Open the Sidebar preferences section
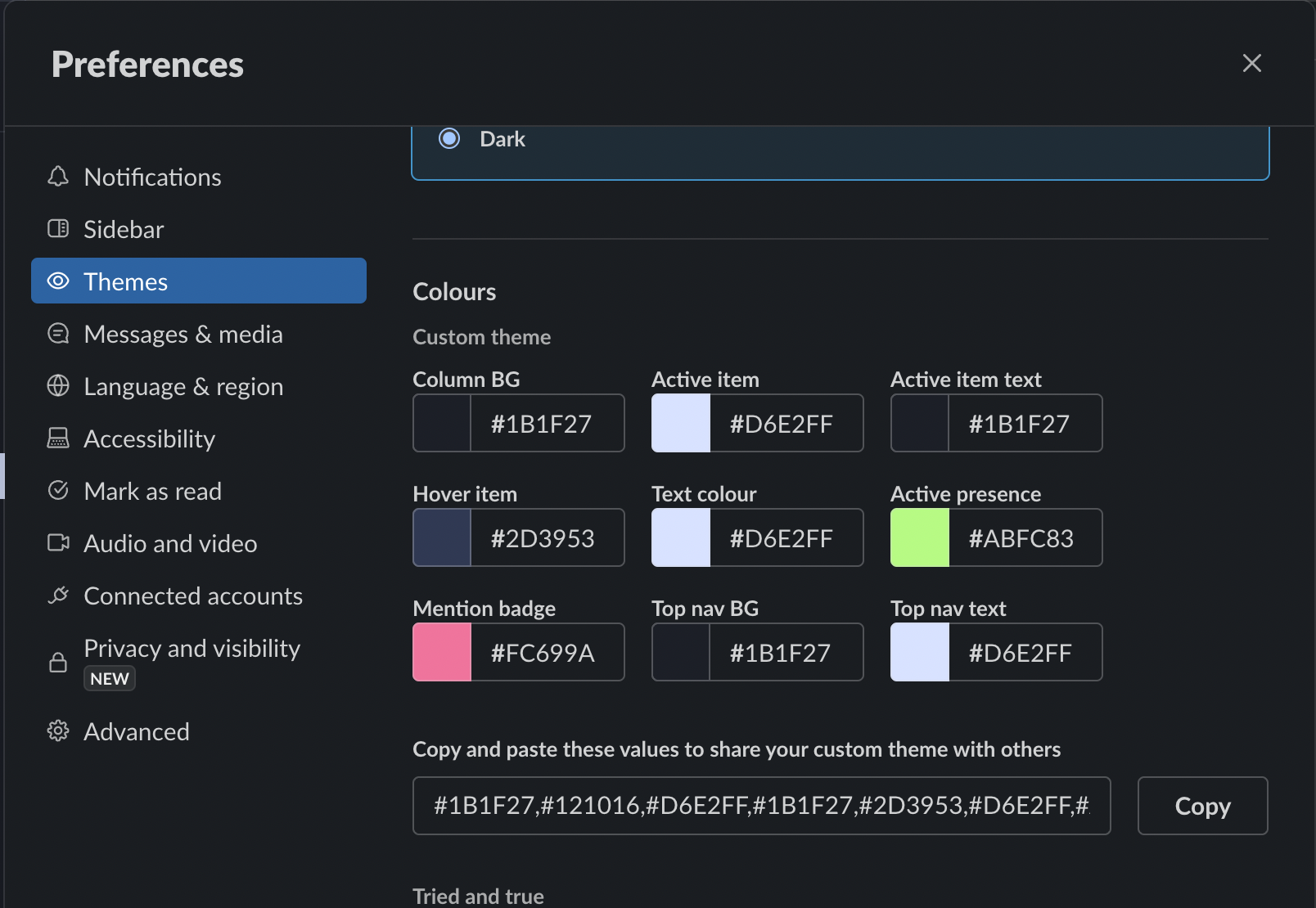1316x908 pixels. (199, 229)
